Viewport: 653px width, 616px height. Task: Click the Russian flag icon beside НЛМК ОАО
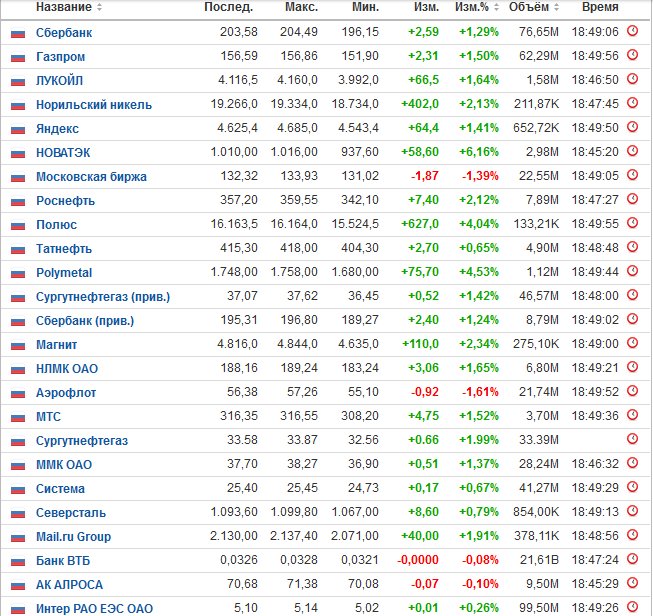18,369
